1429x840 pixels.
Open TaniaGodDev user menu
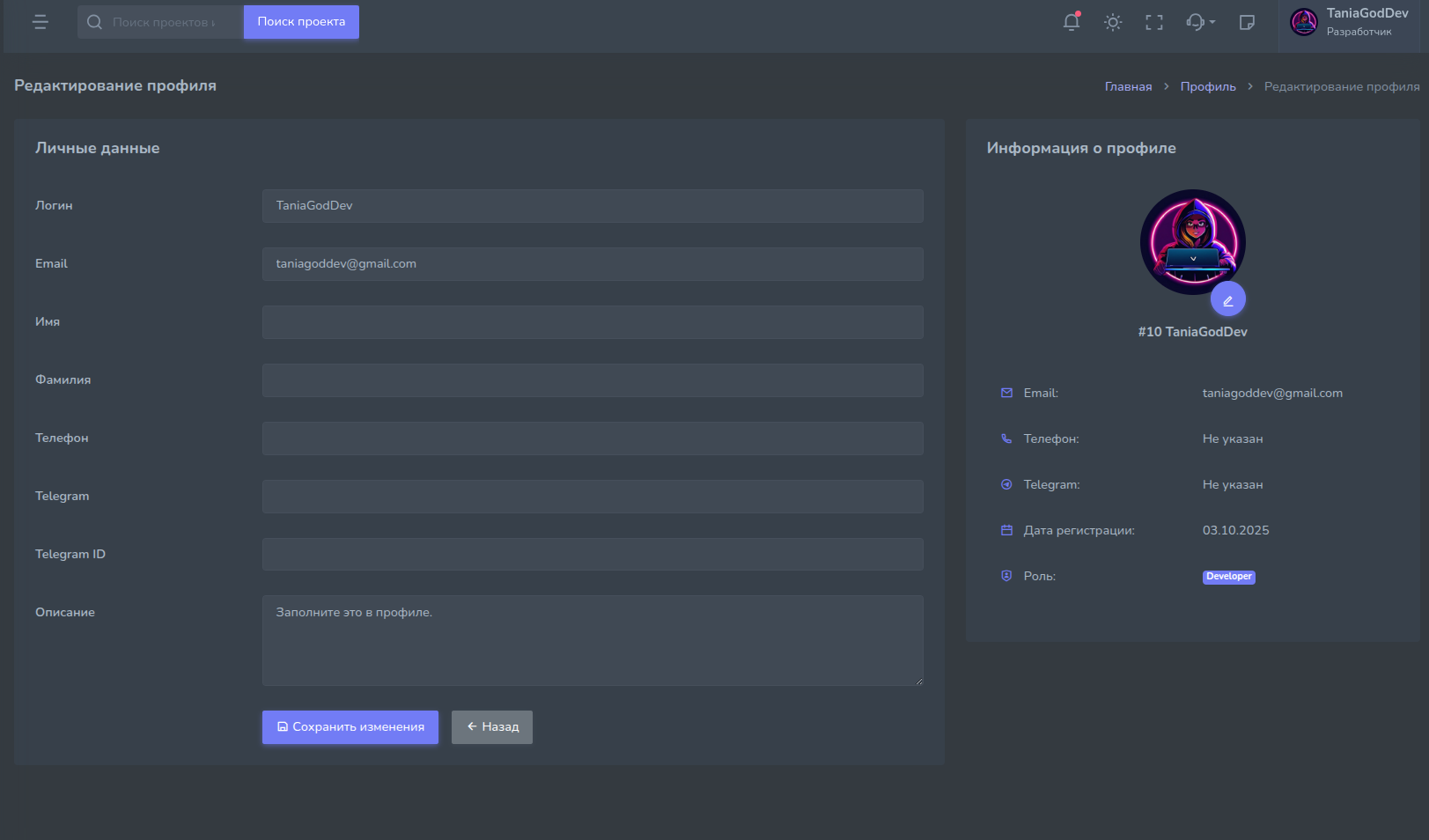pyautogui.click(x=1350, y=22)
